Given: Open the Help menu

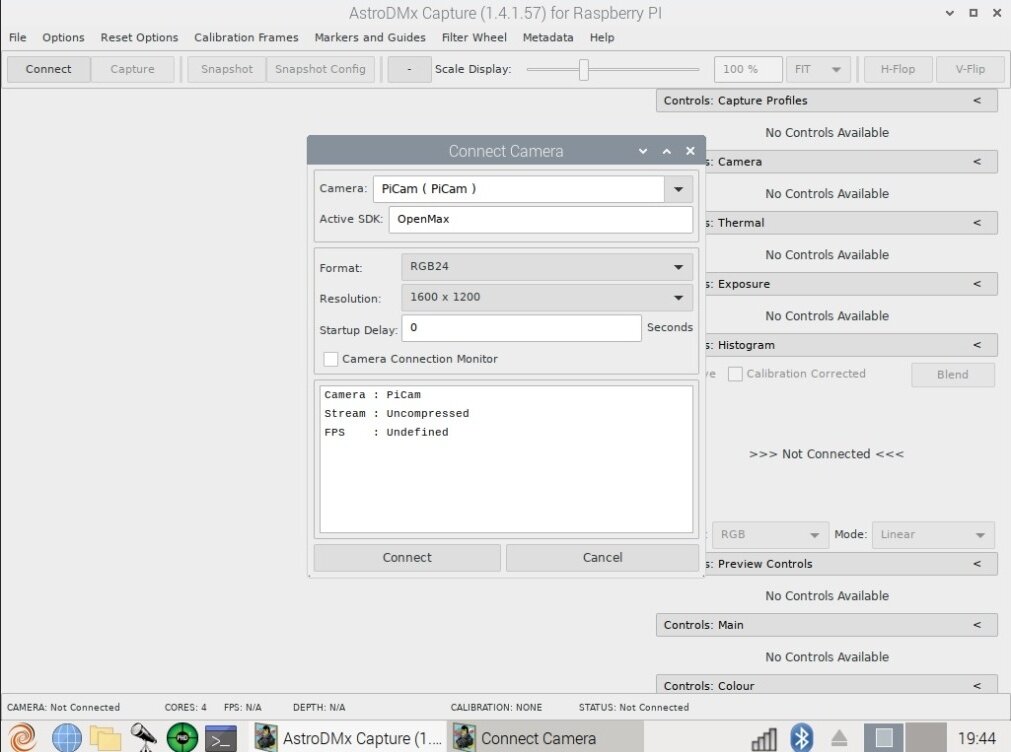Looking at the screenshot, I should tap(602, 37).
